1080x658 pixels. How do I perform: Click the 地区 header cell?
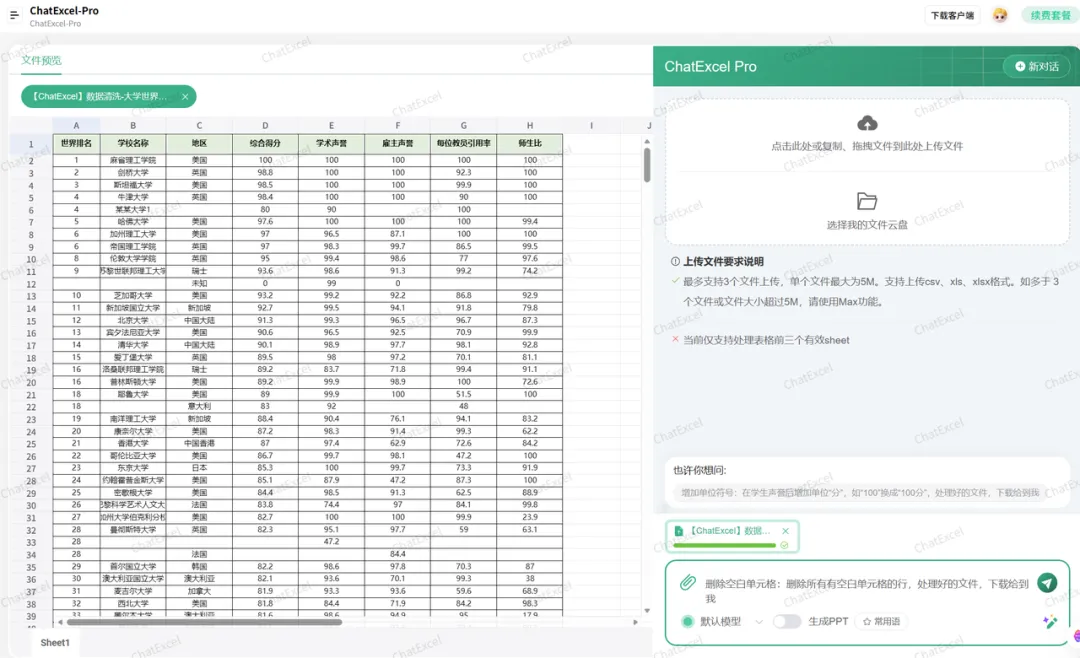point(199,143)
